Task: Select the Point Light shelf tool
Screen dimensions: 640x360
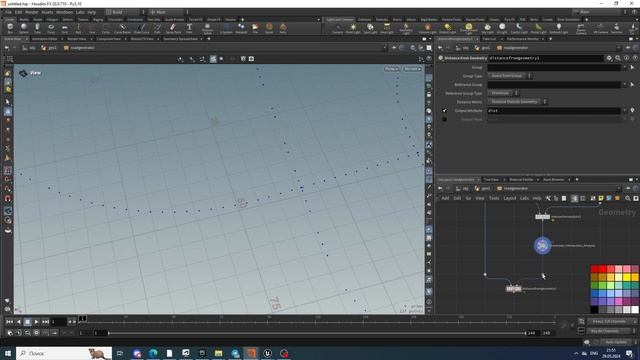Action: pyautogui.click(x=353, y=28)
